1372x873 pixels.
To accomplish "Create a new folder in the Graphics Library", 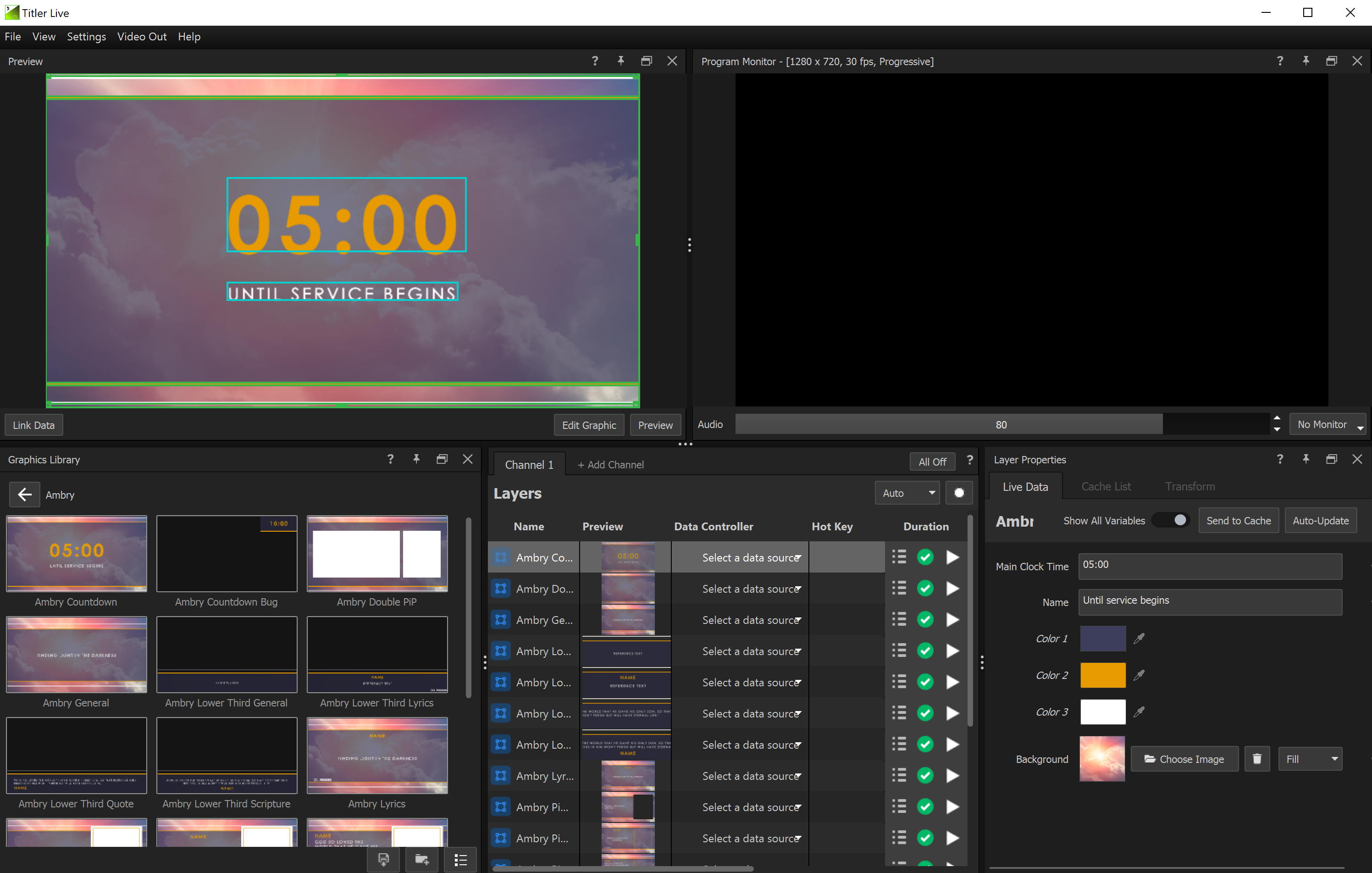I will pyautogui.click(x=421, y=859).
